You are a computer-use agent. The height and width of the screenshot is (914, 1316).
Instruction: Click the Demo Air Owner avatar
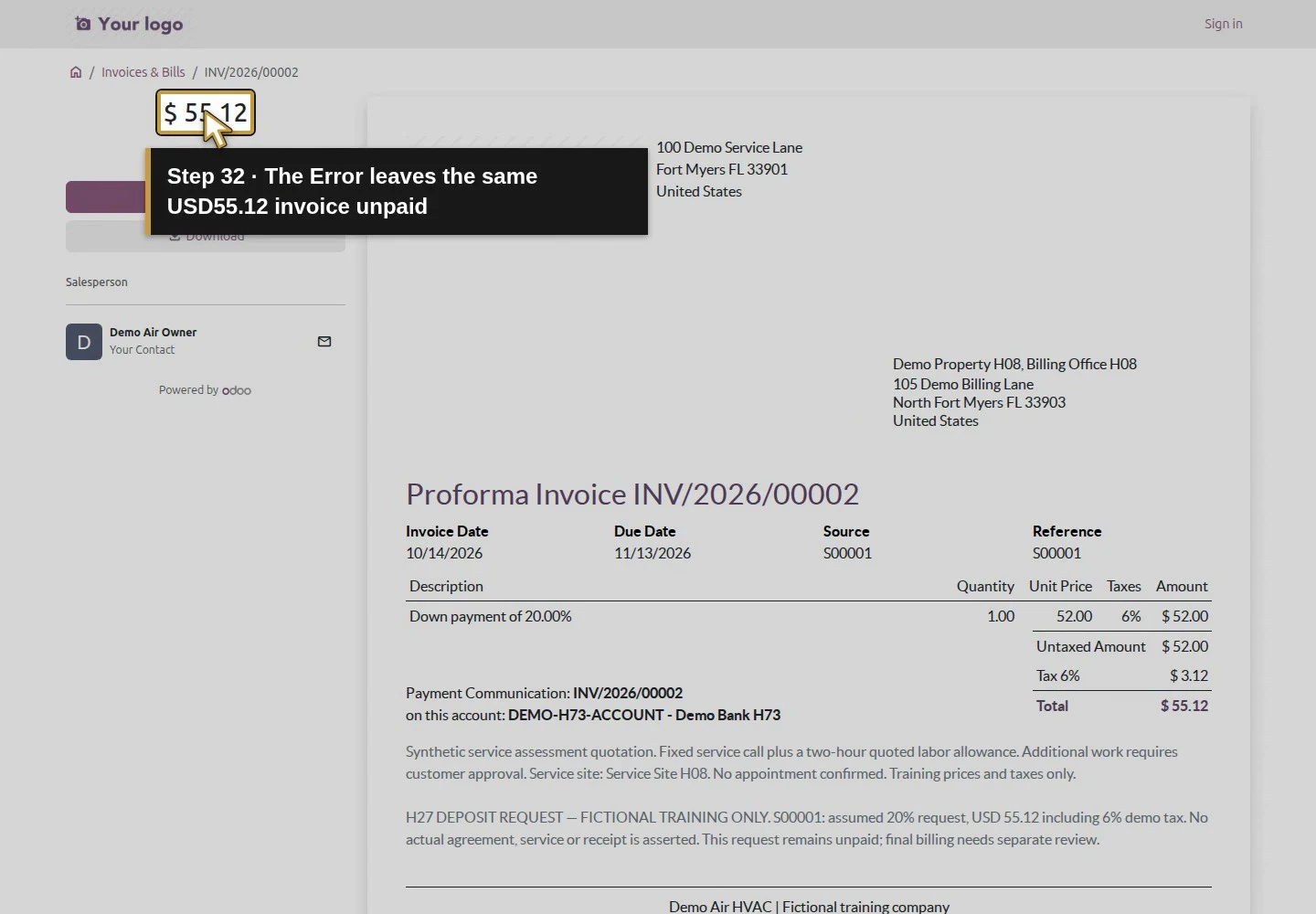click(x=84, y=342)
